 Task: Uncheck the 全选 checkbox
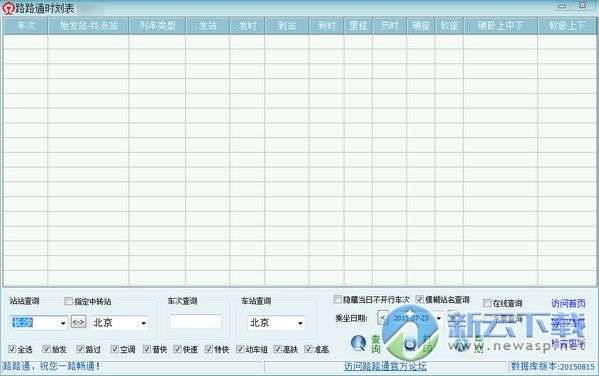[x=12, y=349]
